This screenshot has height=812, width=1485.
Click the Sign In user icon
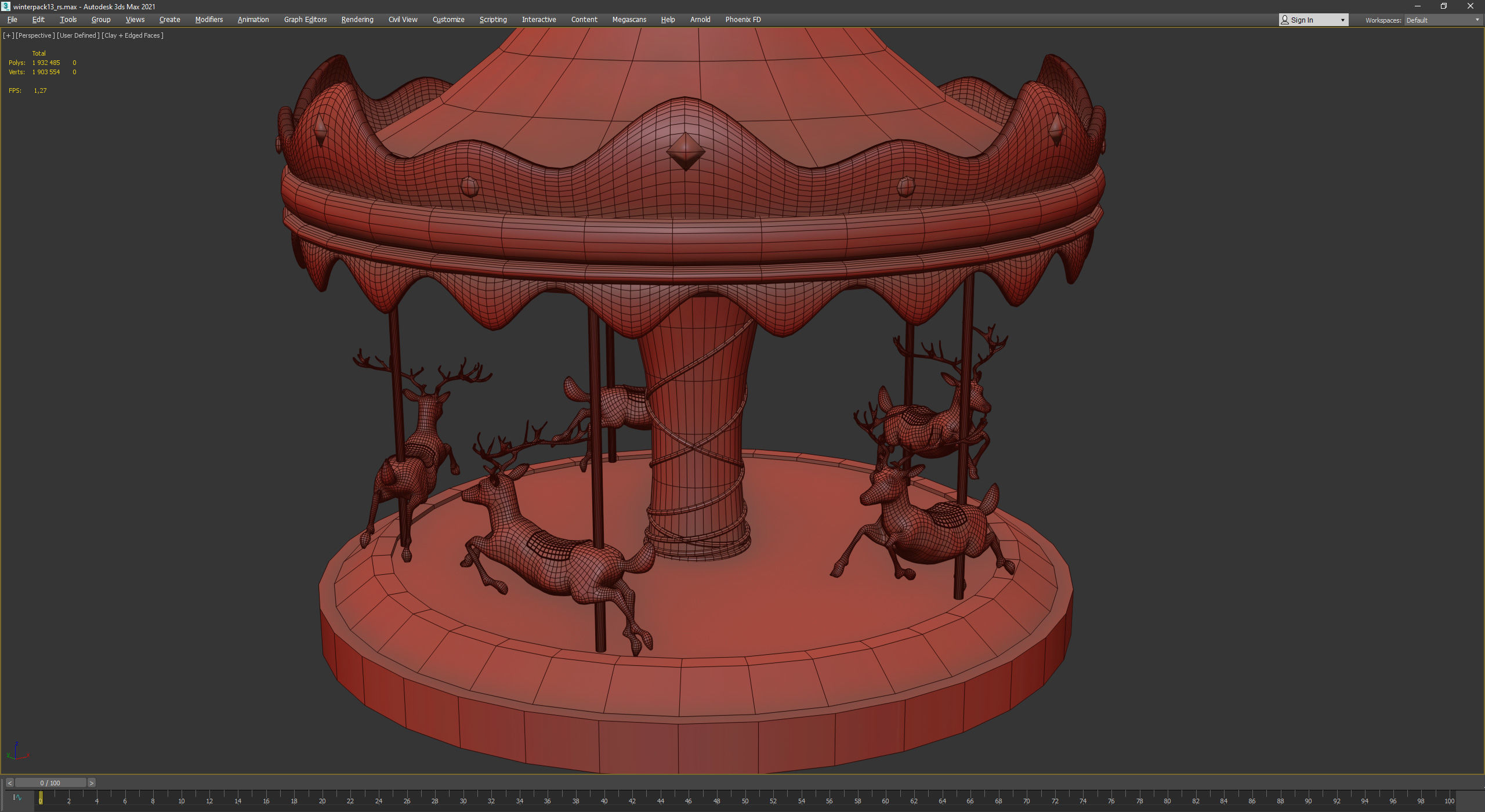[x=1285, y=20]
